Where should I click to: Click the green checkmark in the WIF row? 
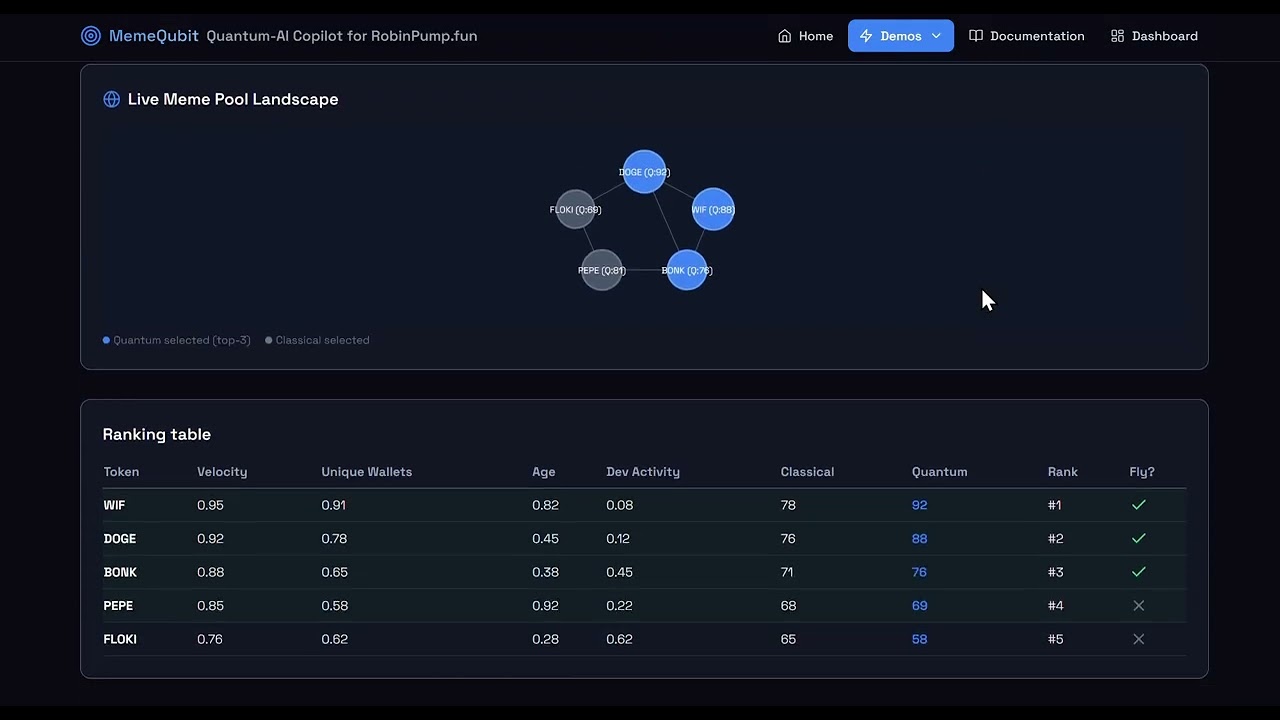(1138, 505)
